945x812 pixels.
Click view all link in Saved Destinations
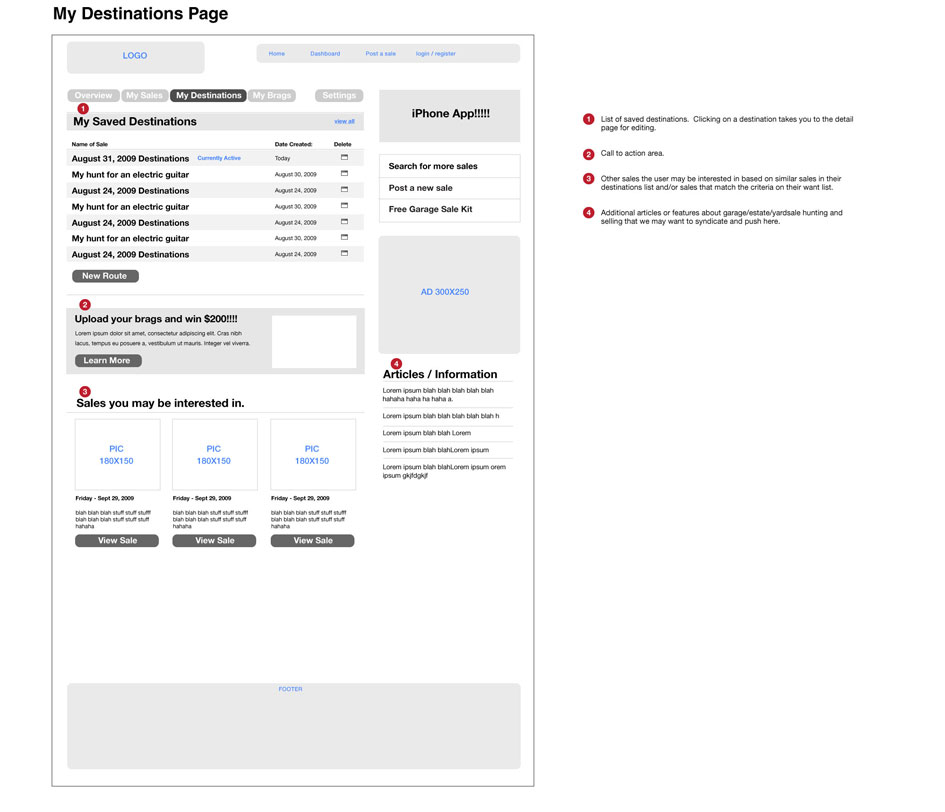344,121
